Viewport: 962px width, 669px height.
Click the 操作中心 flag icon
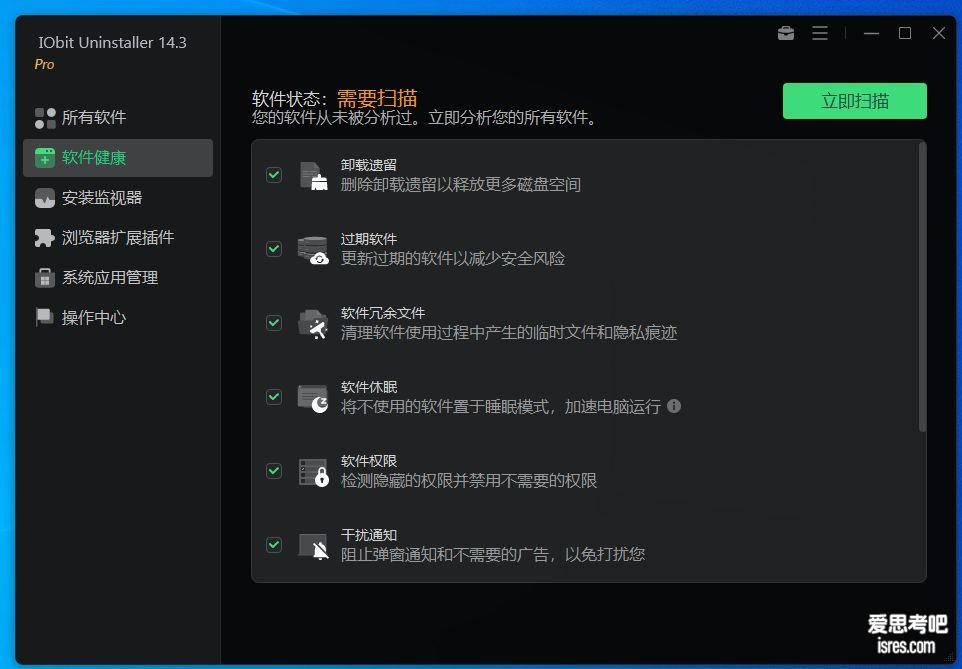[45, 317]
